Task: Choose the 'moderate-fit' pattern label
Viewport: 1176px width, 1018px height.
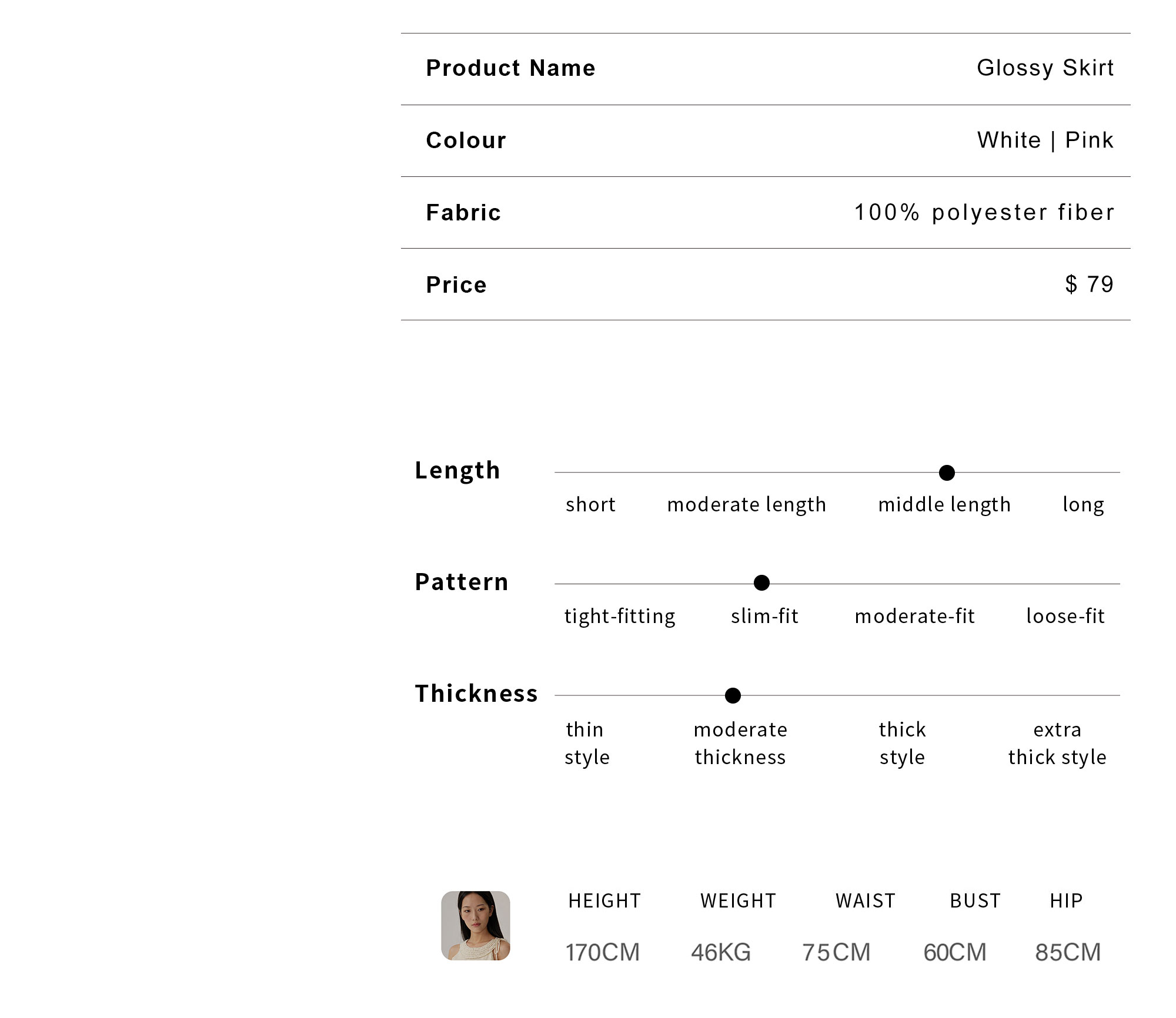Action: pyautogui.click(x=915, y=615)
